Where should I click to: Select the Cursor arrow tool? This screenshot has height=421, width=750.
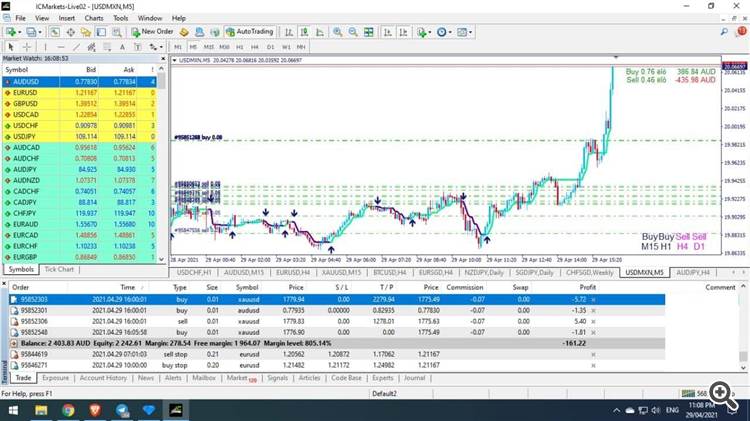[x=11, y=47]
